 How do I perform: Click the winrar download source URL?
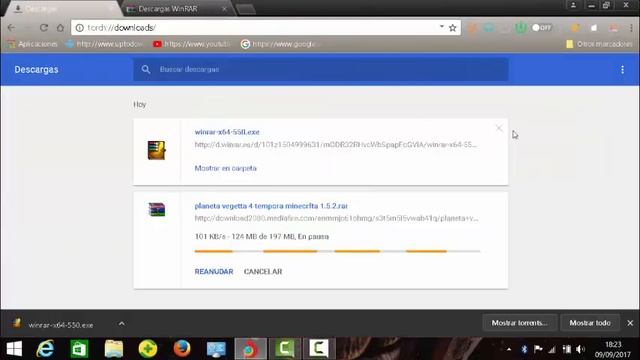[x=336, y=144]
